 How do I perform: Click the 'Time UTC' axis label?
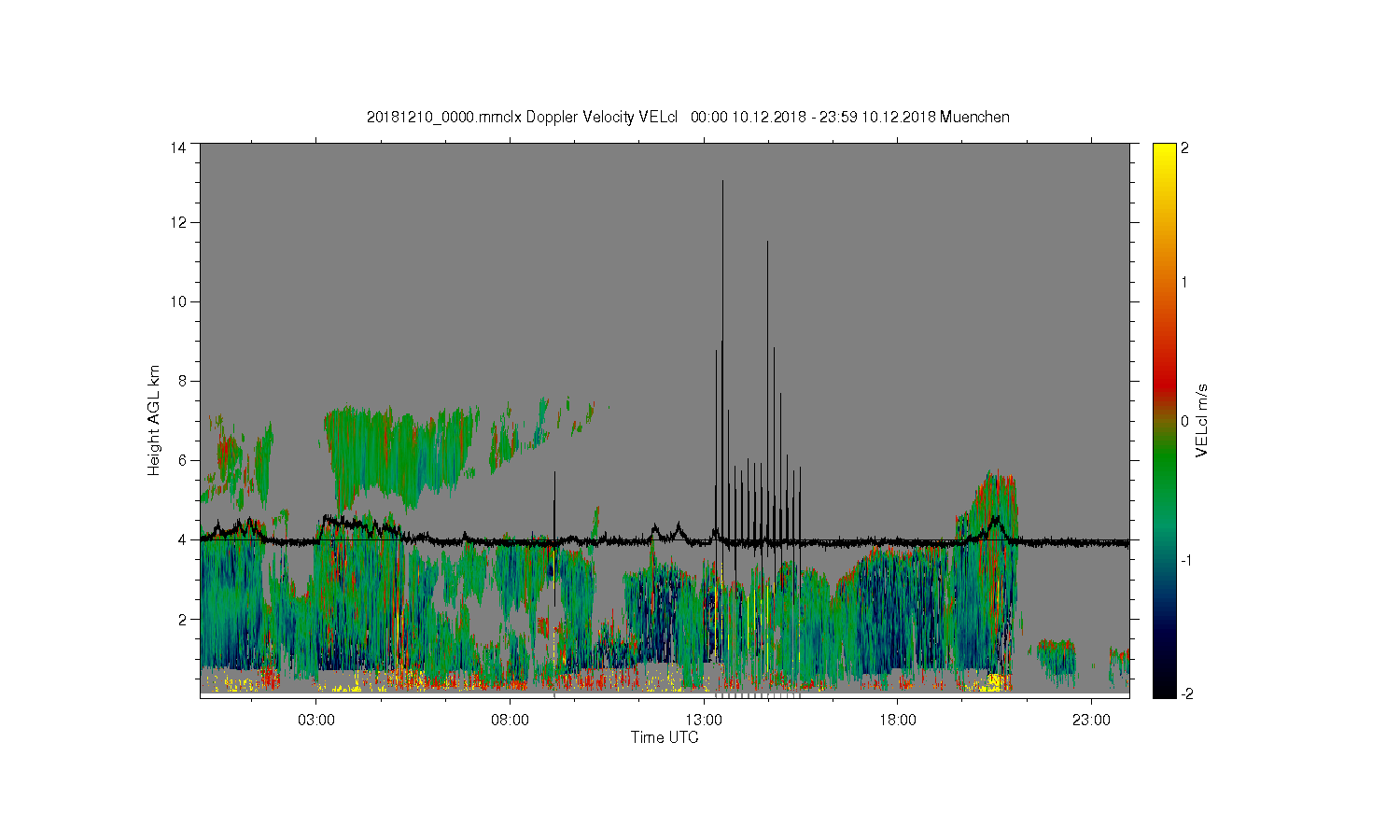pyautogui.click(x=665, y=737)
